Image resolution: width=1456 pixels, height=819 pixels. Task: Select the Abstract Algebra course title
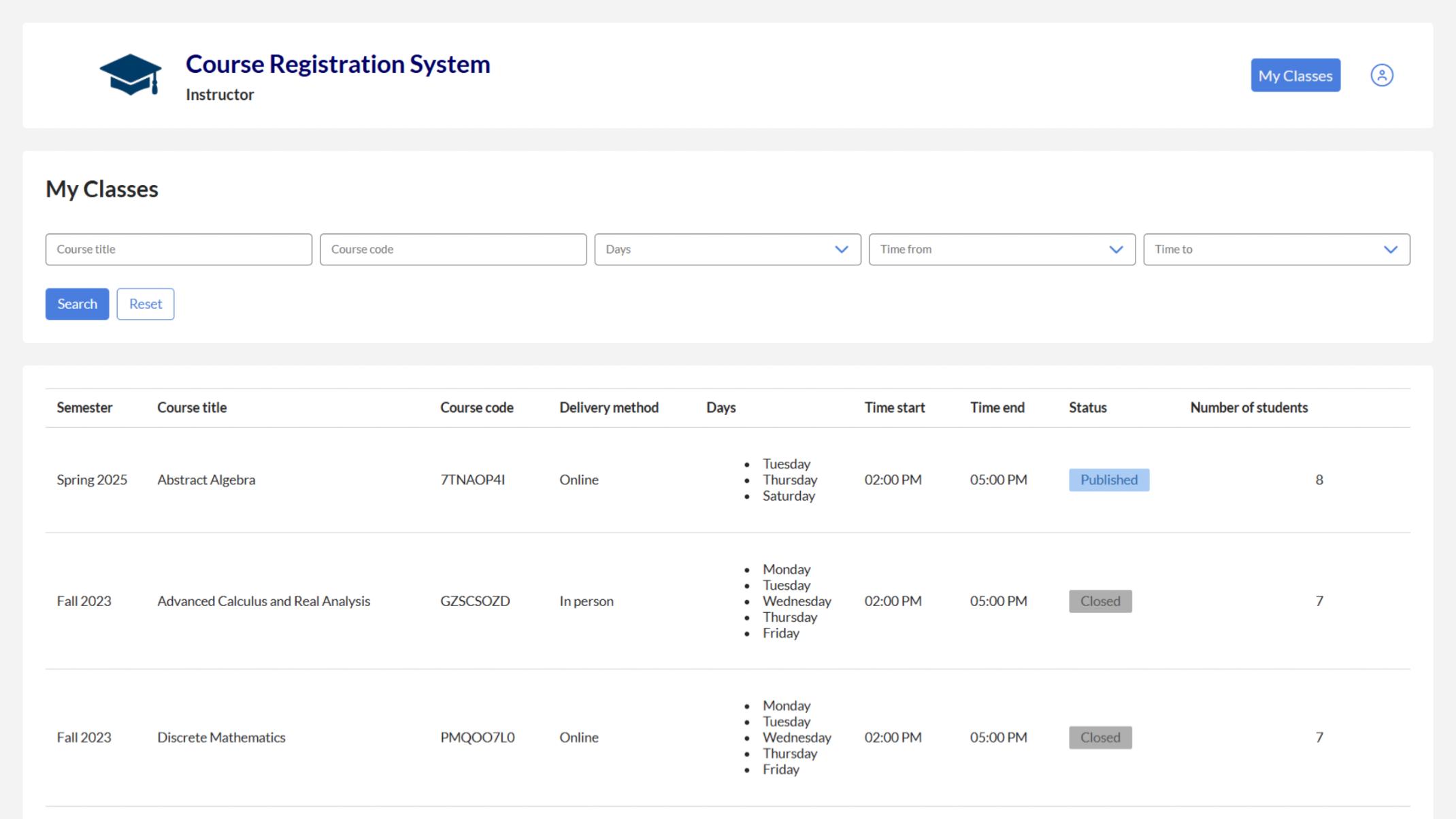coord(206,480)
